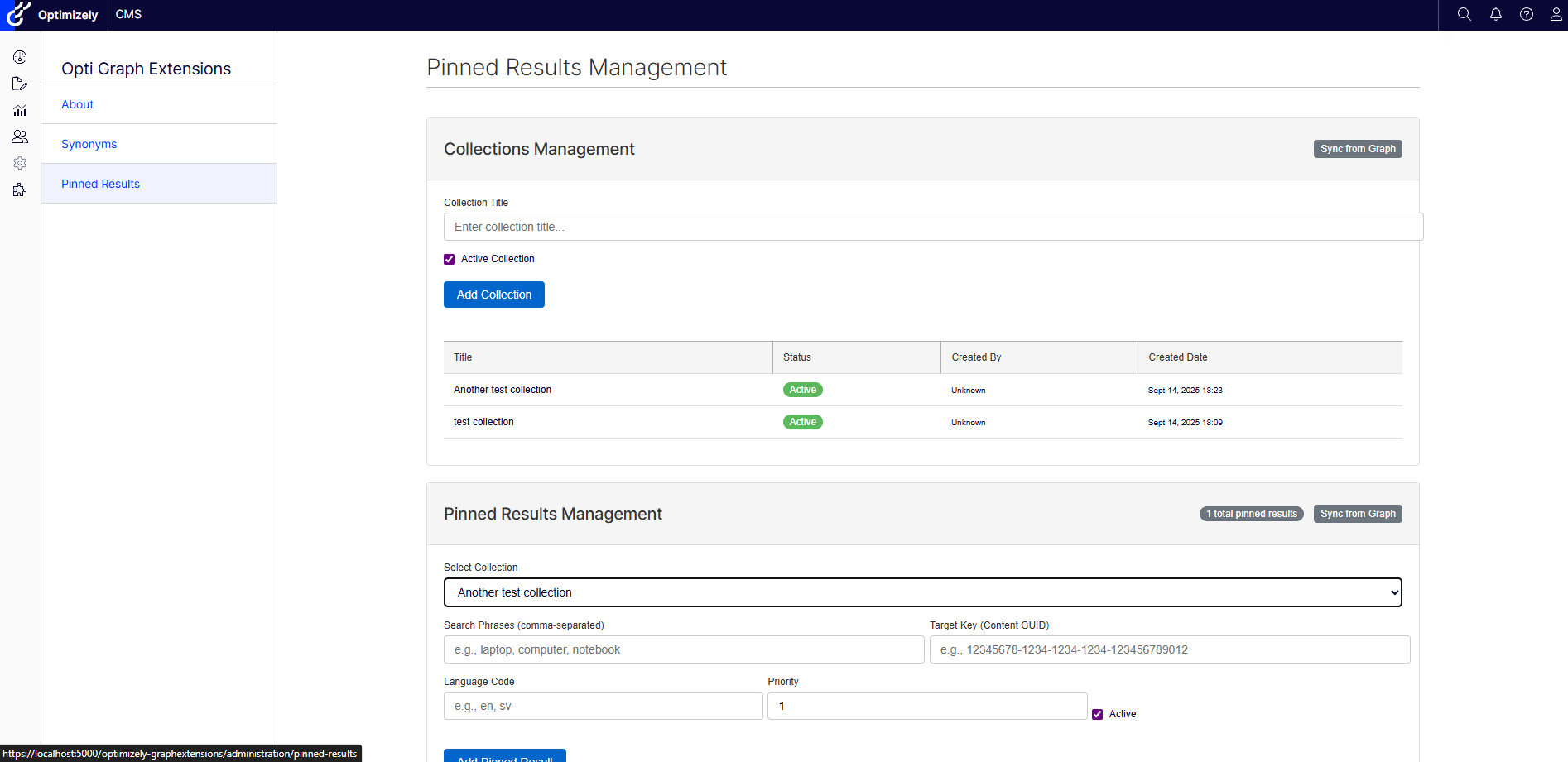Image resolution: width=1568 pixels, height=762 pixels.
Task: Click the edit page icon in sidebar
Action: pyautogui.click(x=20, y=84)
